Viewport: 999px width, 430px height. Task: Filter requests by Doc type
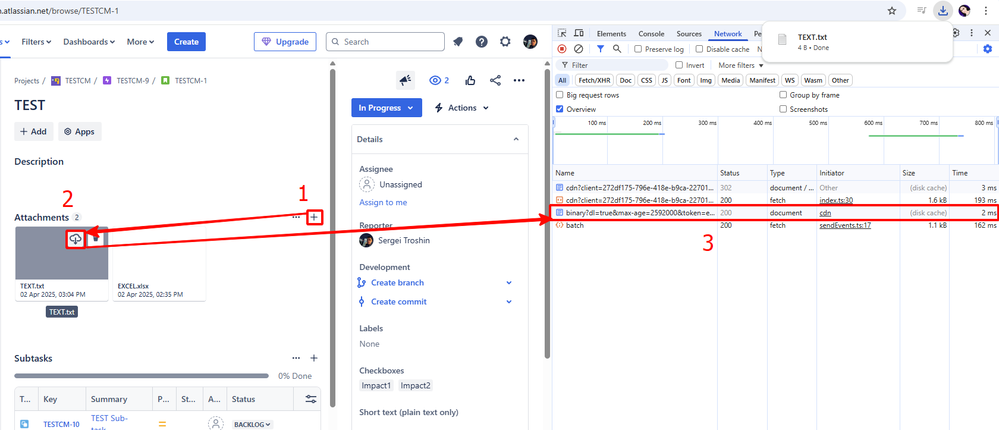click(626, 80)
